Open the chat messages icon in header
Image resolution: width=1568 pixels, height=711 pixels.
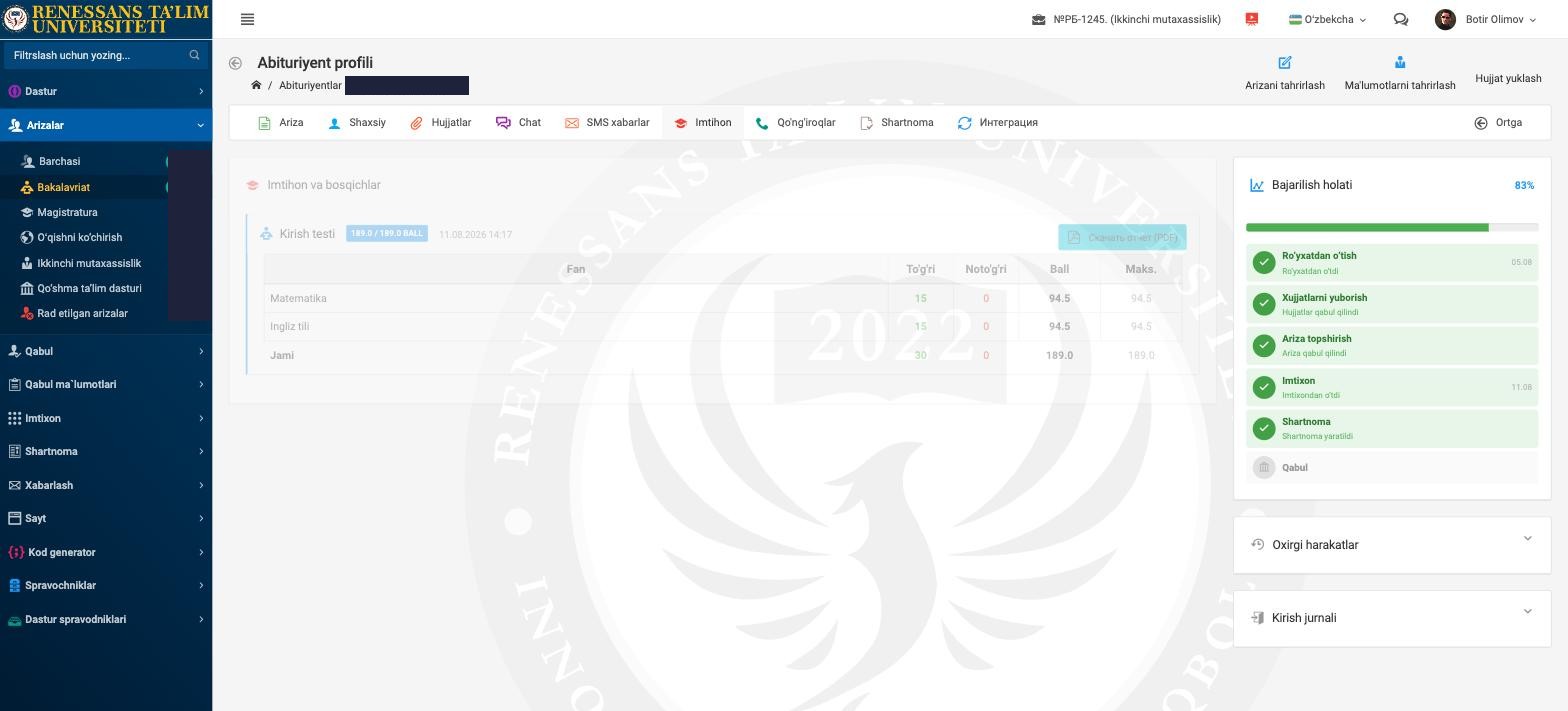tap(1401, 19)
